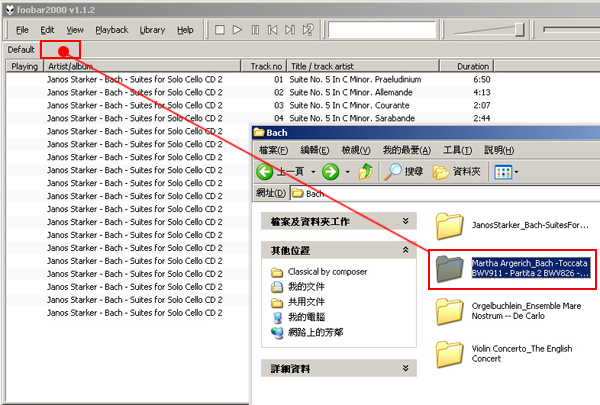Open the Help menu in foobar2000
Image resolution: width=600 pixels, height=405 pixels.
point(185,30)
